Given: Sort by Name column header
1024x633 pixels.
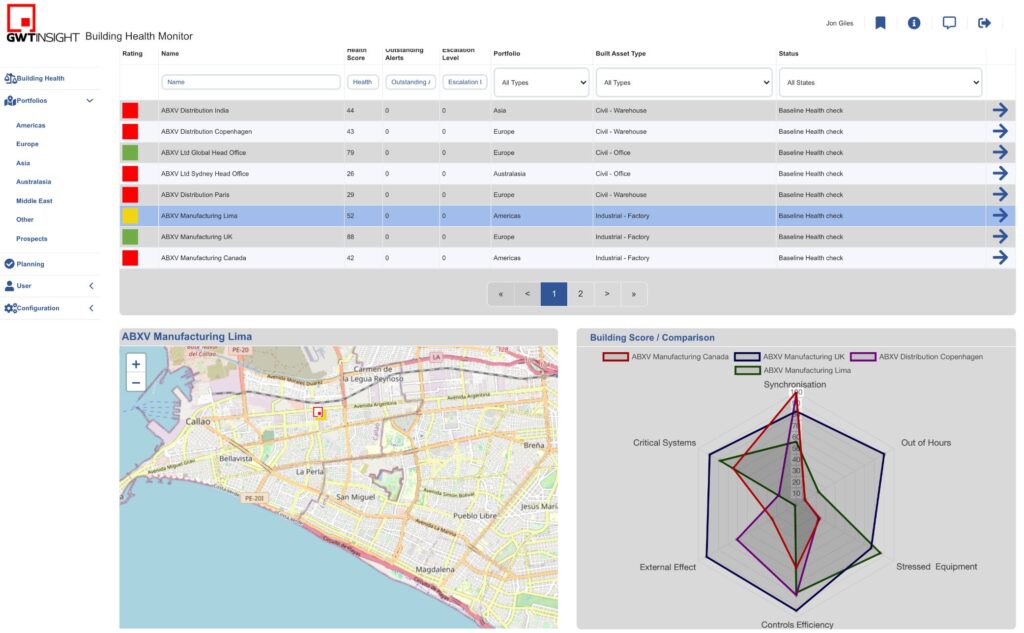Looking at the screenshot, I should tap(170, 54).
